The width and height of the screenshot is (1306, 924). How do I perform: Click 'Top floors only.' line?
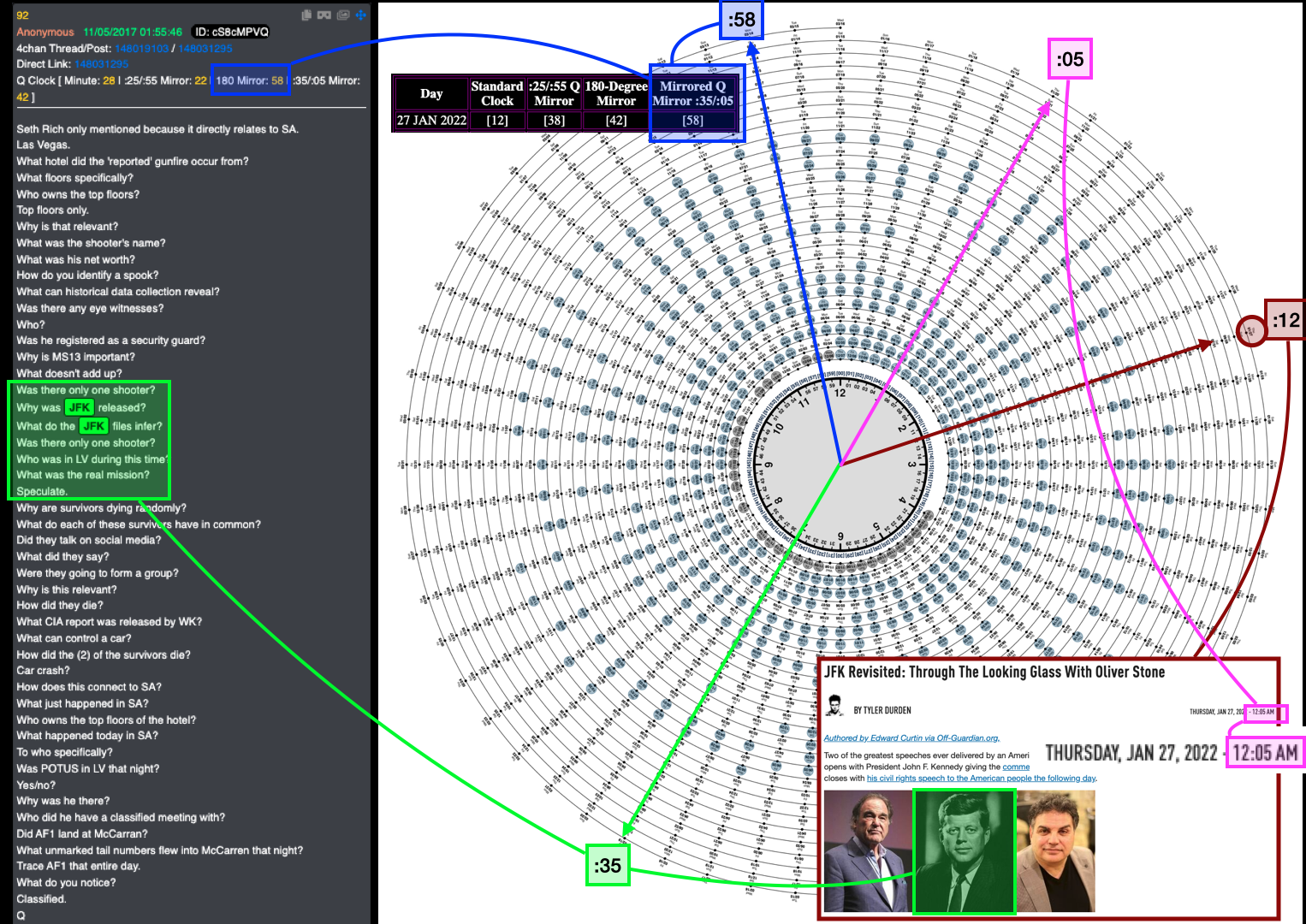tap(52, 210)
